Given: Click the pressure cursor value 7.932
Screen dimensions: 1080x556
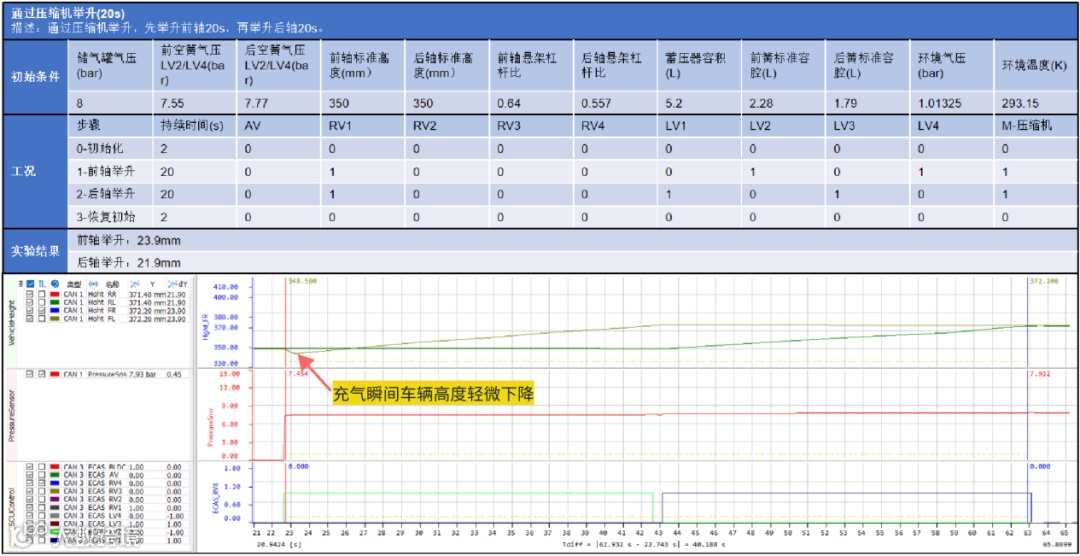Looking at the screenshot, I should pos(1038,374).
